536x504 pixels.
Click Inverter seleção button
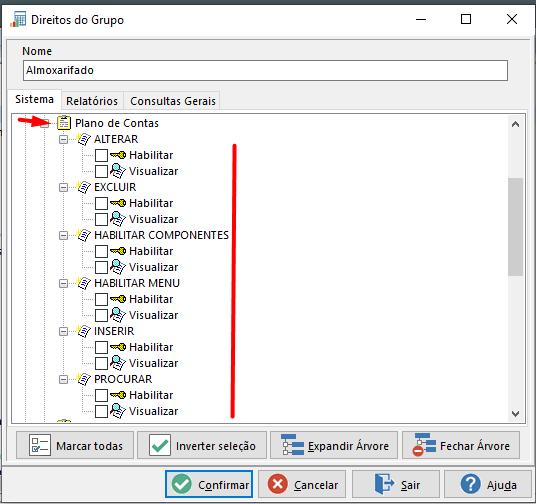[x=202, y=445]
